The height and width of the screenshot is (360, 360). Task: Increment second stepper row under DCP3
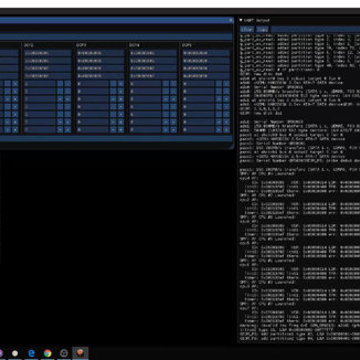[x=121, y=91]
